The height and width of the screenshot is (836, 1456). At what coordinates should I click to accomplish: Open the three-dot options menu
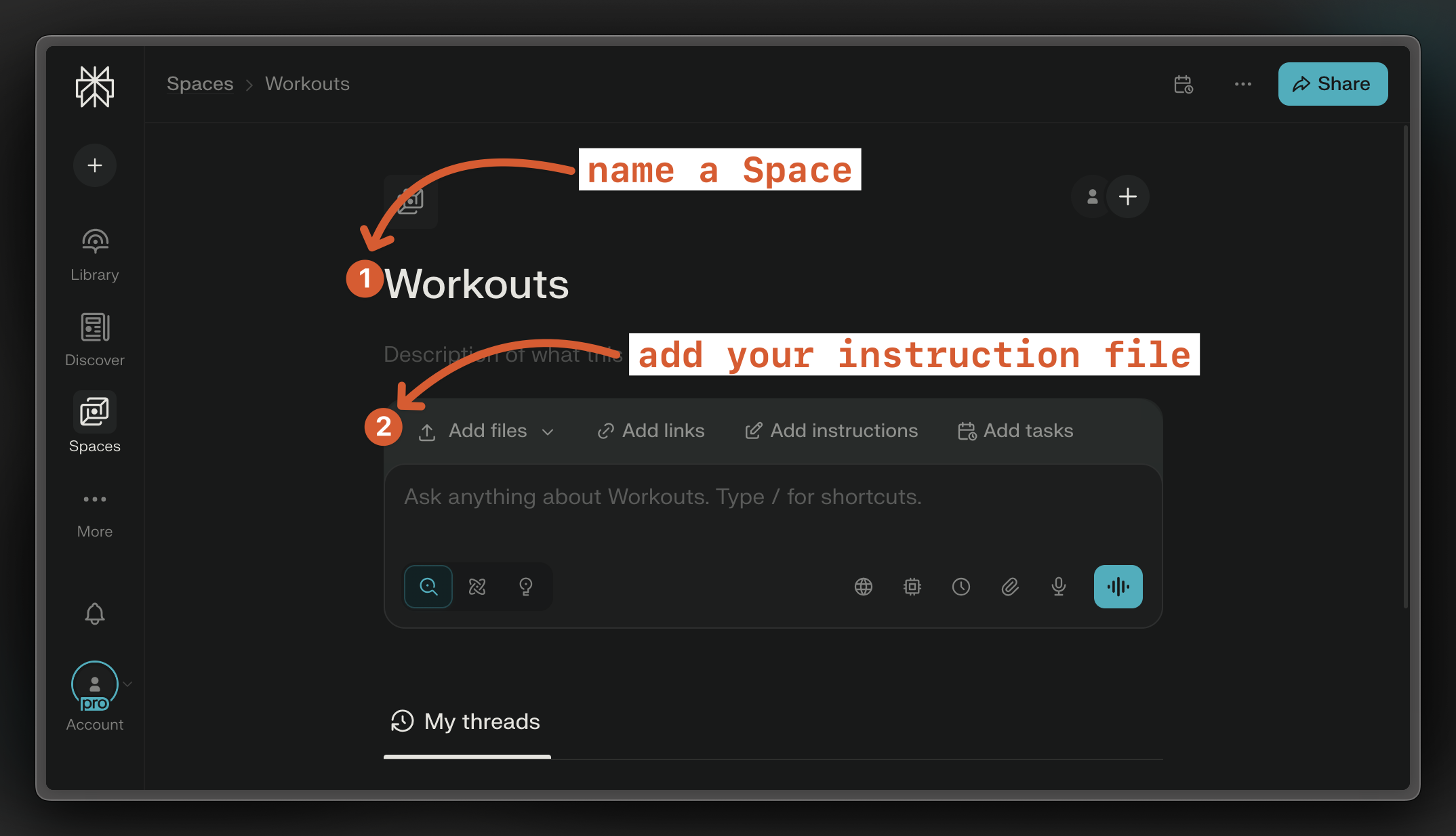(1243, 84)
